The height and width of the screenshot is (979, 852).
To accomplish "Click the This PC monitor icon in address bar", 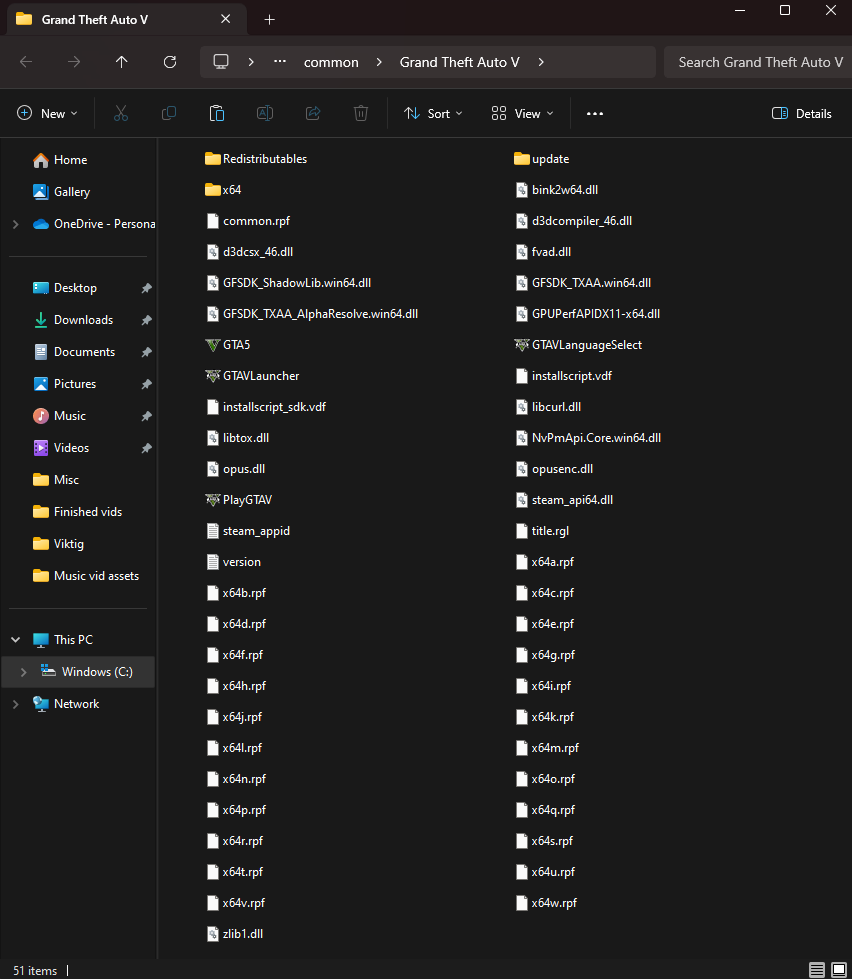I will (x=221, y=62).
